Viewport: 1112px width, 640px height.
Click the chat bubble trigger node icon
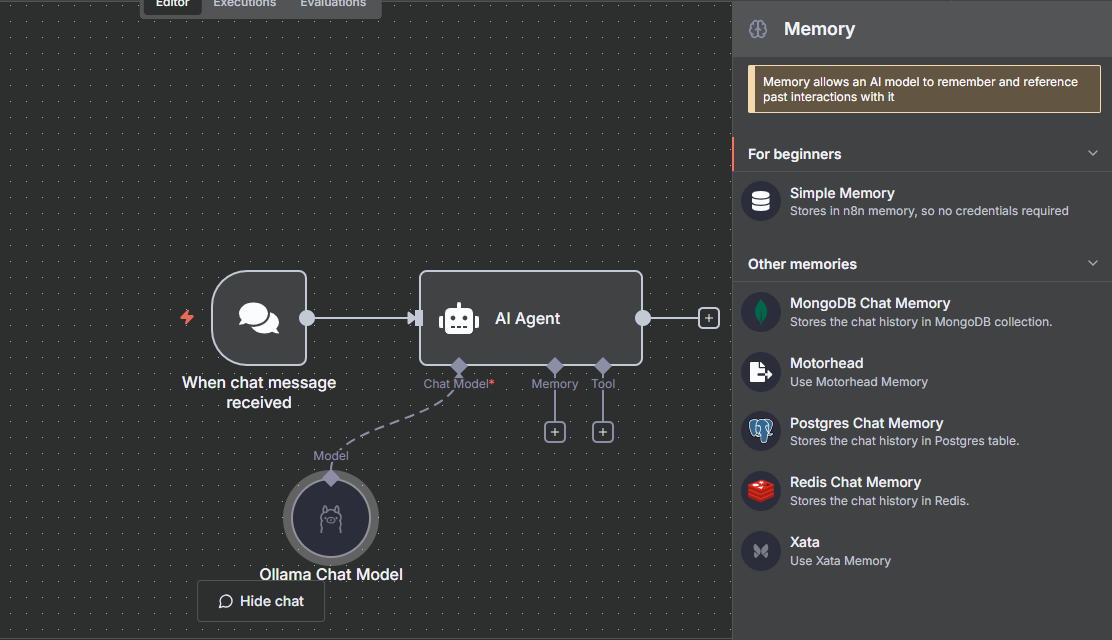(x=259, y=317)
